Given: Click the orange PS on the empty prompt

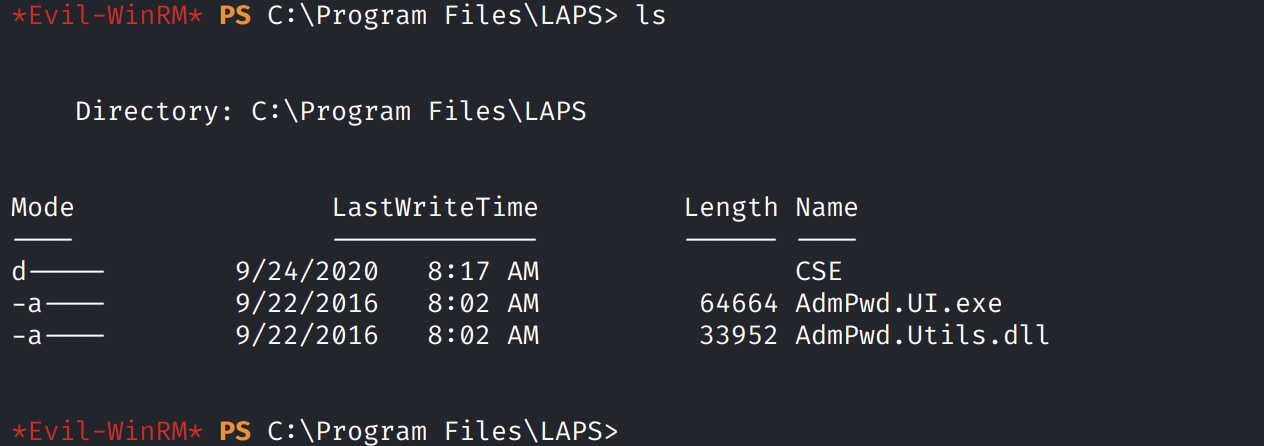Looking at the screenshot, I should (x=235, y=431).
